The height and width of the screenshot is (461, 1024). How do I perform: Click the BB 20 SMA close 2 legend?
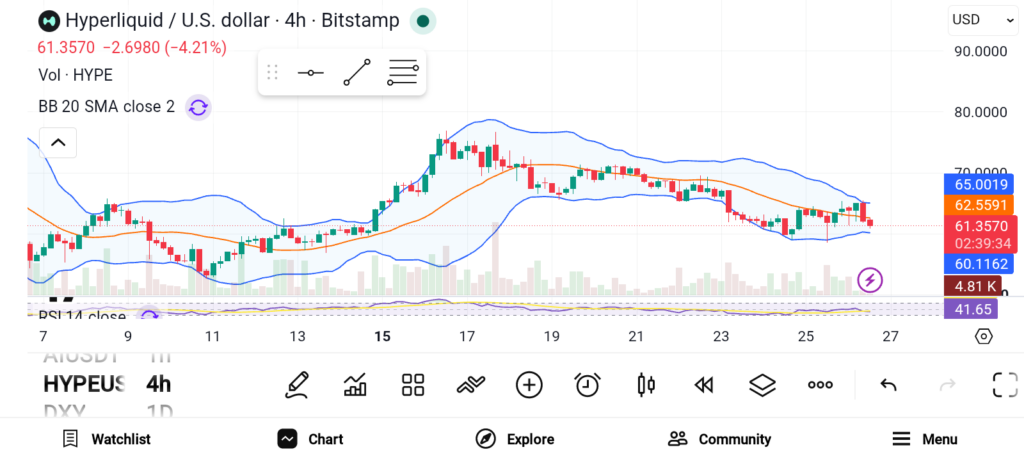tap(106, 106)
